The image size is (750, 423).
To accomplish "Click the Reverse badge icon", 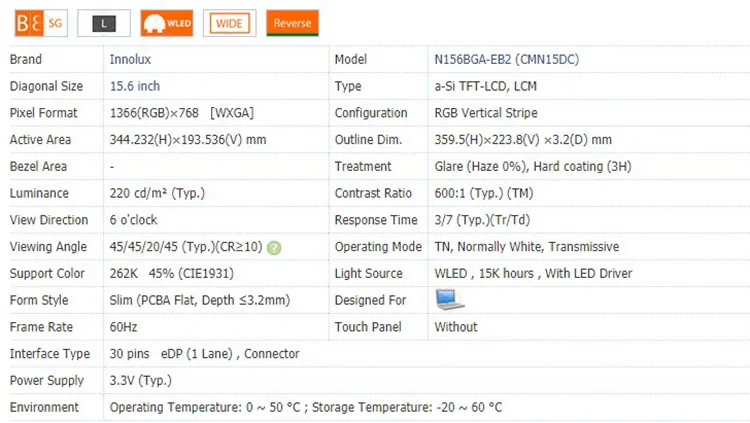I will 292,23.
